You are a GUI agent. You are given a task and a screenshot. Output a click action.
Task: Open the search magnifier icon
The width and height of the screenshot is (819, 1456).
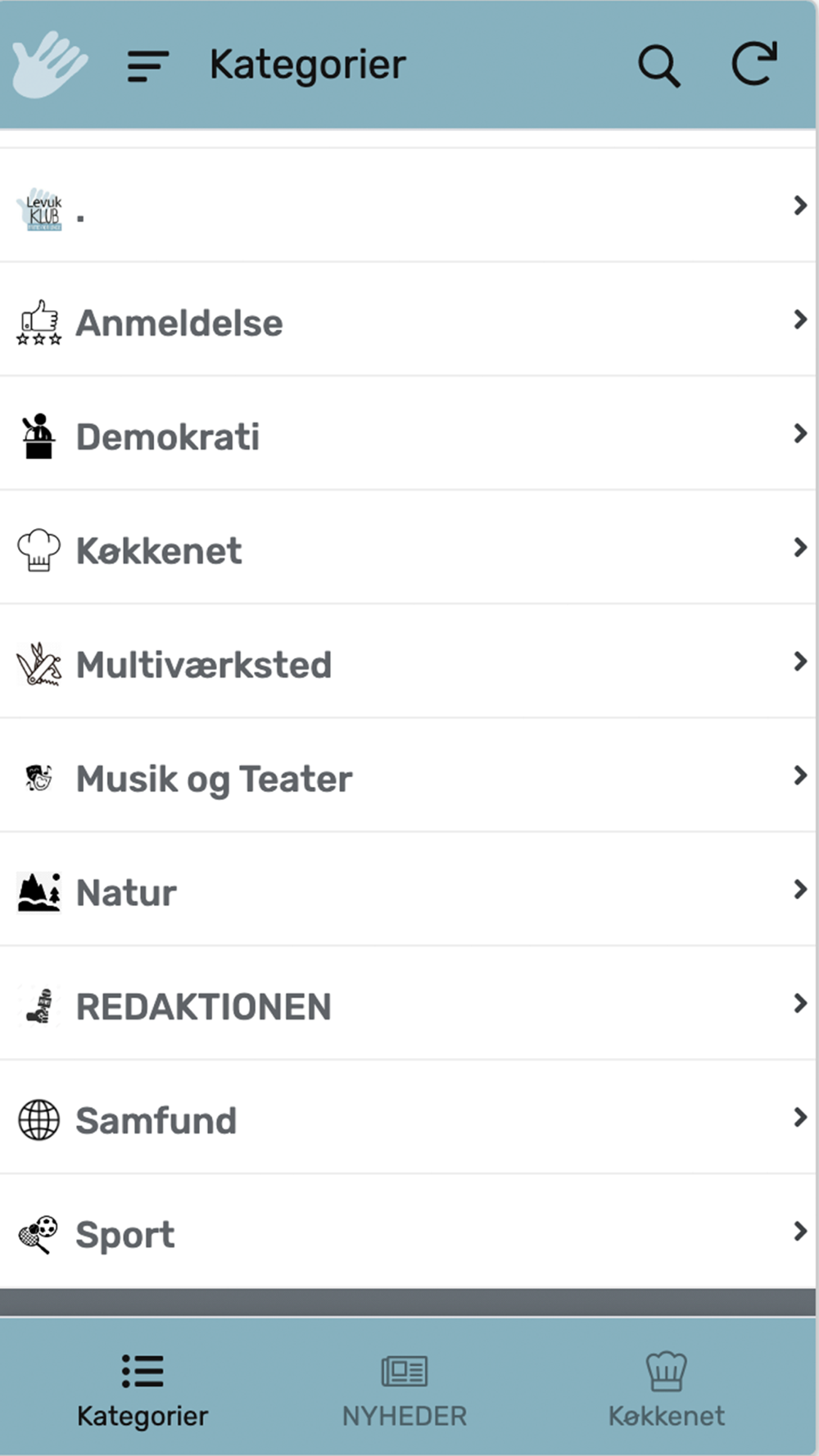point(659,65)
